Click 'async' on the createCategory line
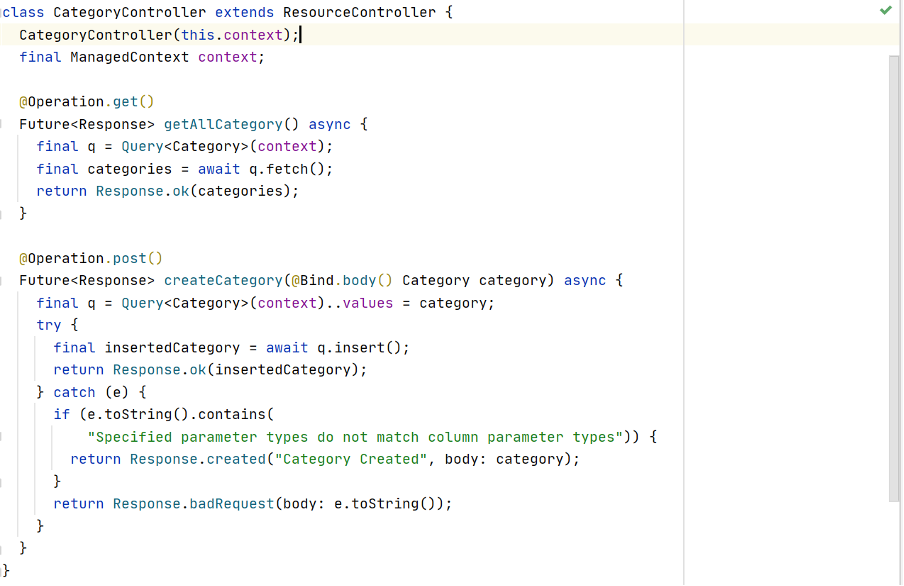 [x=585, y=280]
